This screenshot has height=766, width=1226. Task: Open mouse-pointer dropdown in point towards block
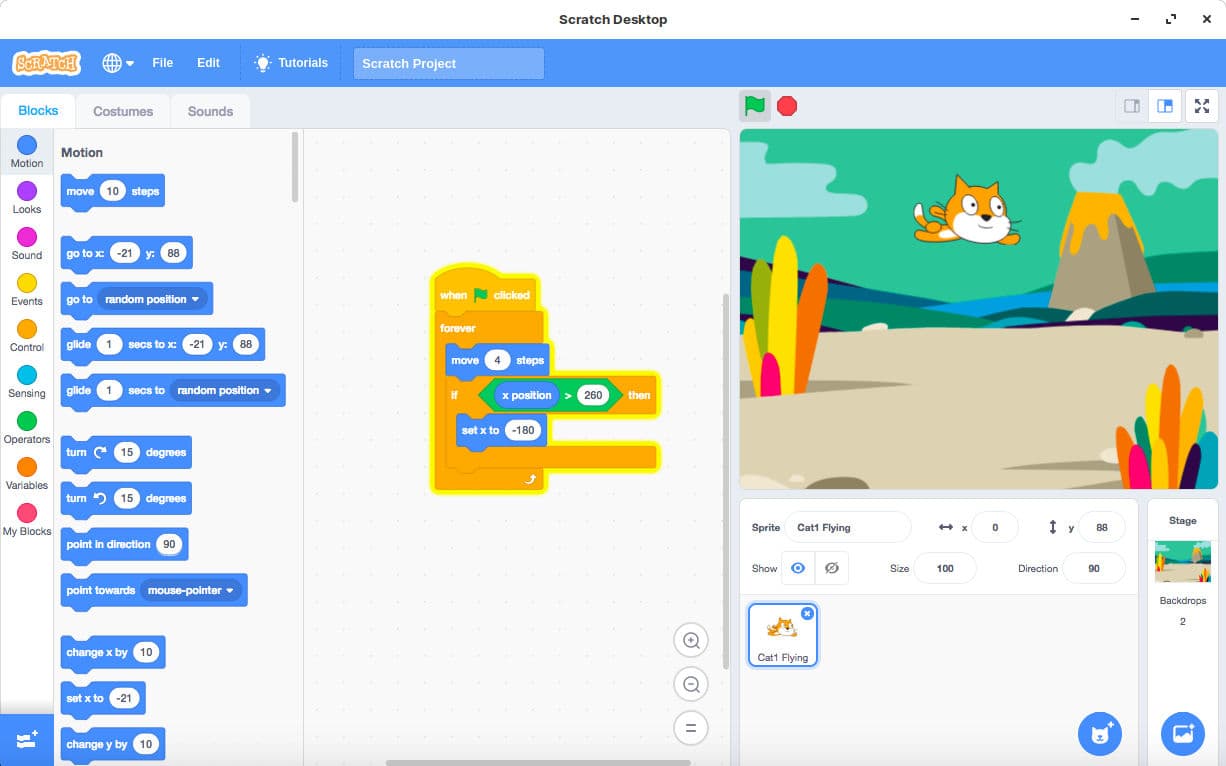click(229, 591)
